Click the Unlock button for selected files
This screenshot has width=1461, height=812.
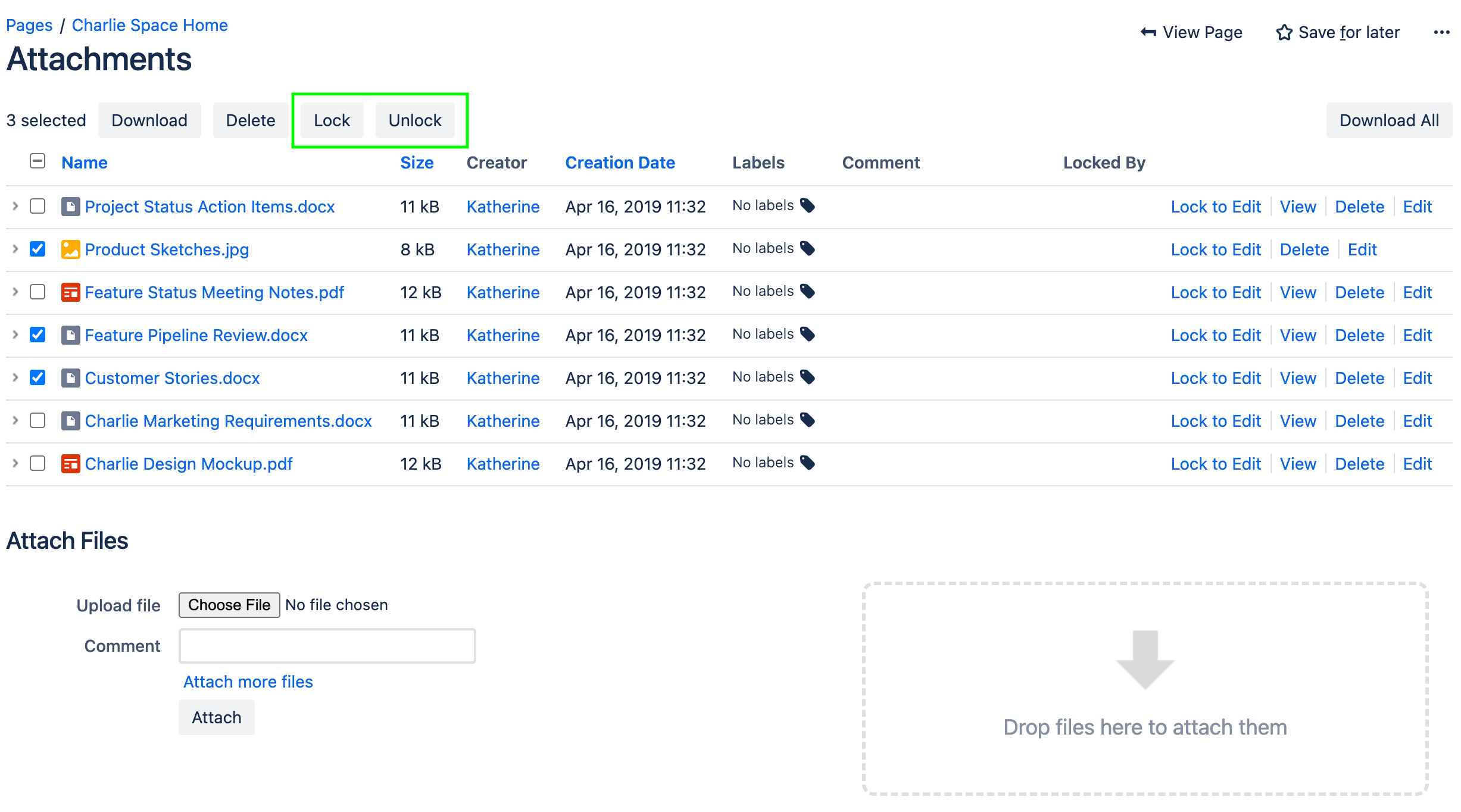pyautogui.click(x=414, y=120)
